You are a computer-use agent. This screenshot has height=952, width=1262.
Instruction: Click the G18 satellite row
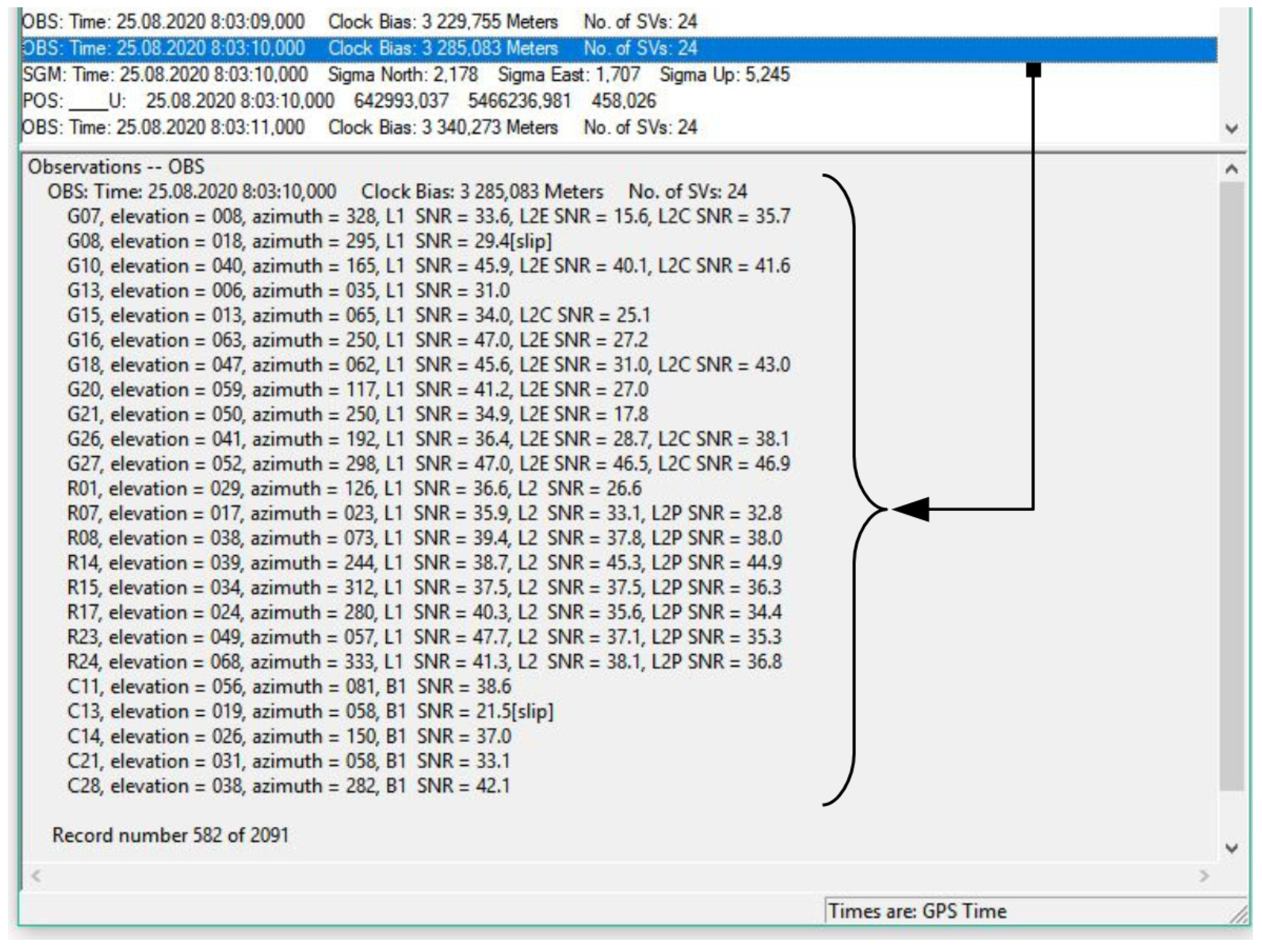pos(429,365)
